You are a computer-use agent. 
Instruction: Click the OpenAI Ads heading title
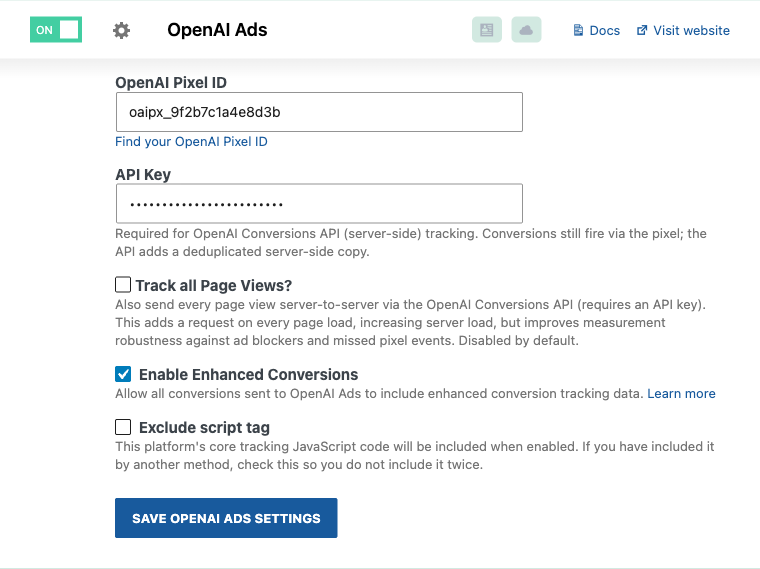(217, 30)
